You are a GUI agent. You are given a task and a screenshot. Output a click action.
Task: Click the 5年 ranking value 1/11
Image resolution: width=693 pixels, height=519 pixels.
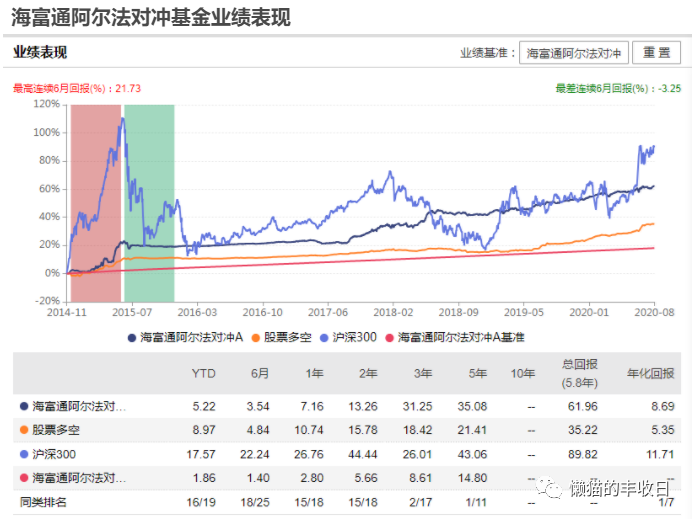pos(476,502)
